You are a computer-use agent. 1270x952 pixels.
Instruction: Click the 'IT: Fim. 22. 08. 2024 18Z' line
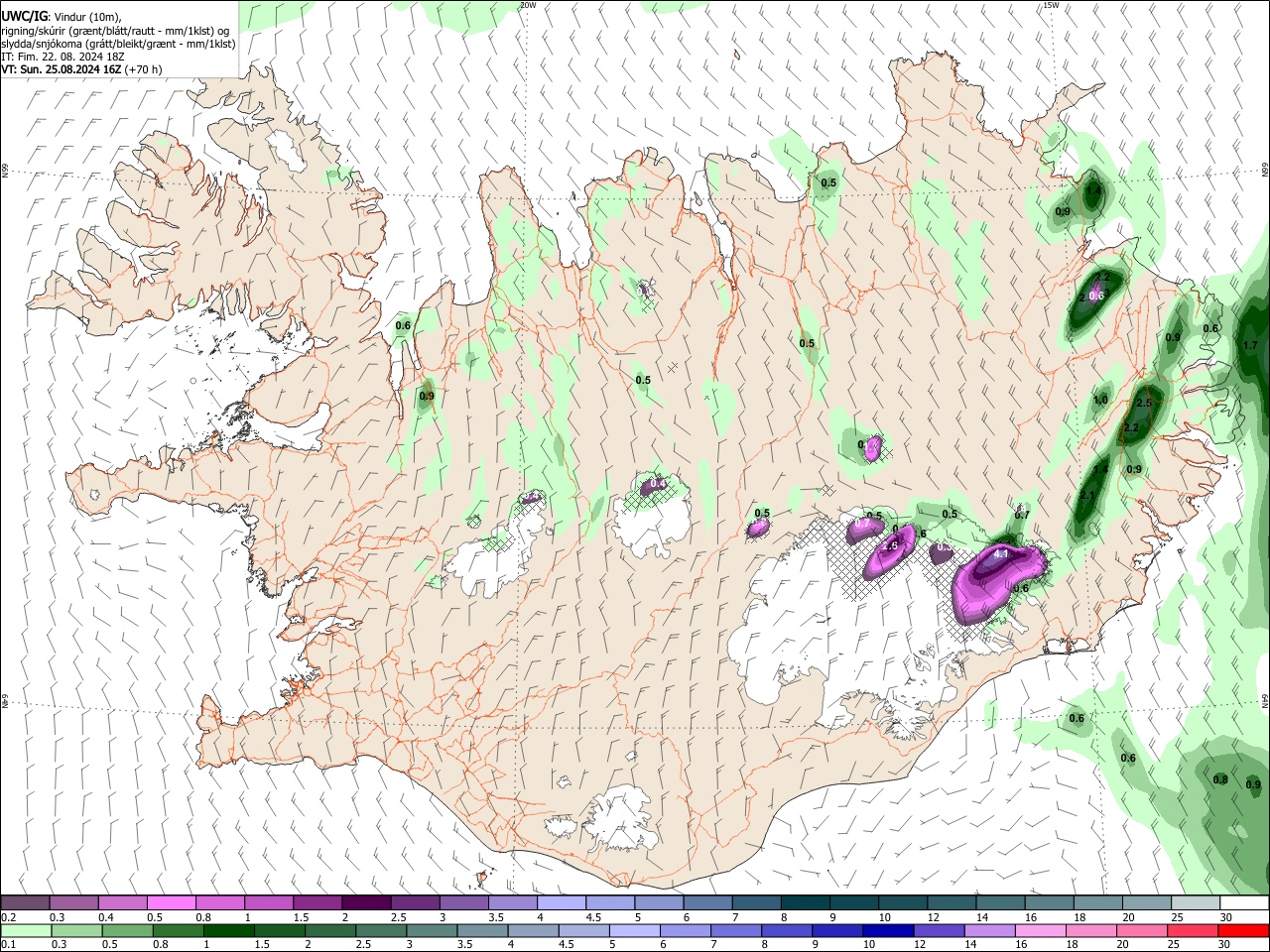tap(63, 58)
